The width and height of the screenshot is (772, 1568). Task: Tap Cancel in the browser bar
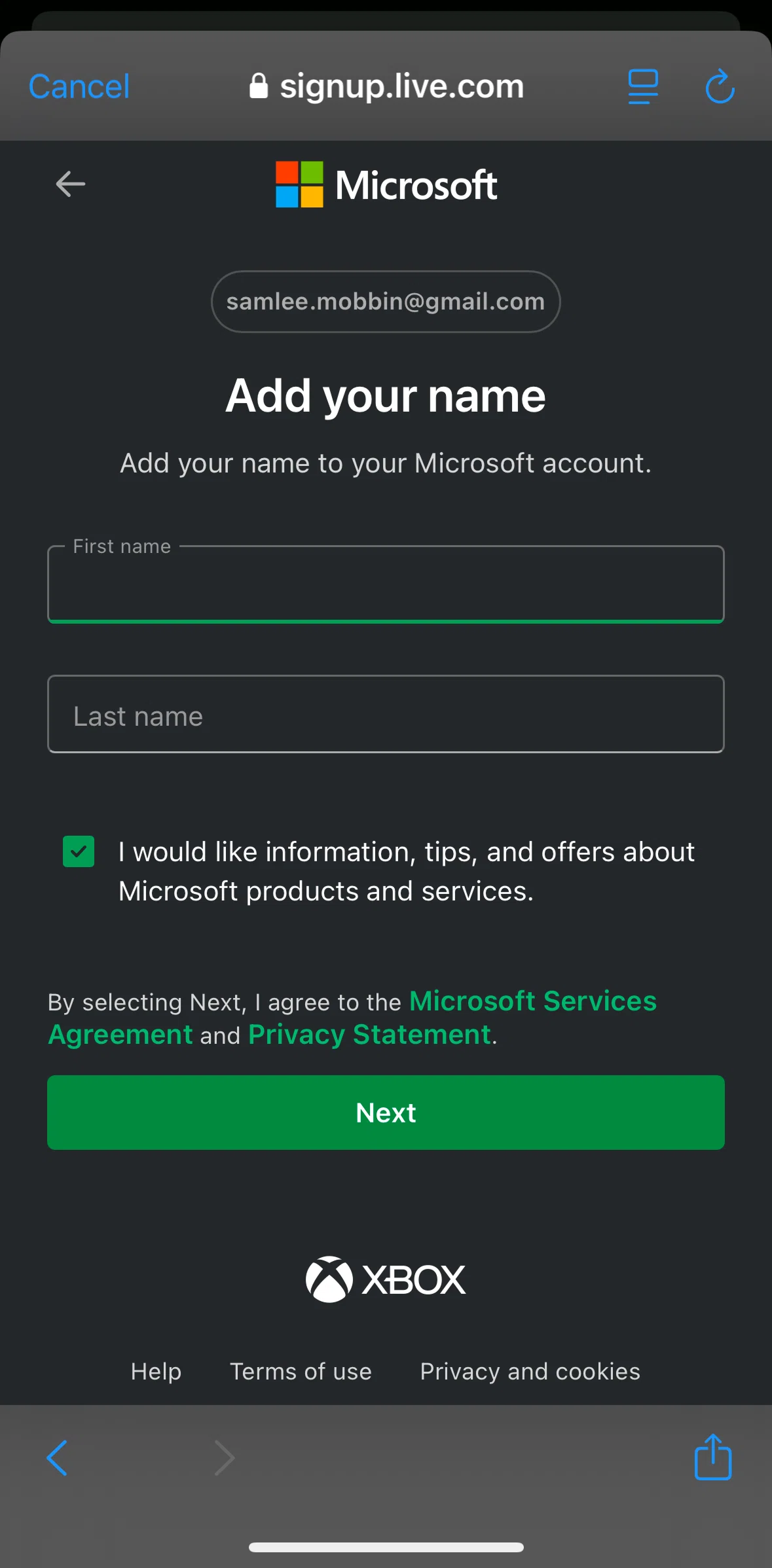pos(79,86)
